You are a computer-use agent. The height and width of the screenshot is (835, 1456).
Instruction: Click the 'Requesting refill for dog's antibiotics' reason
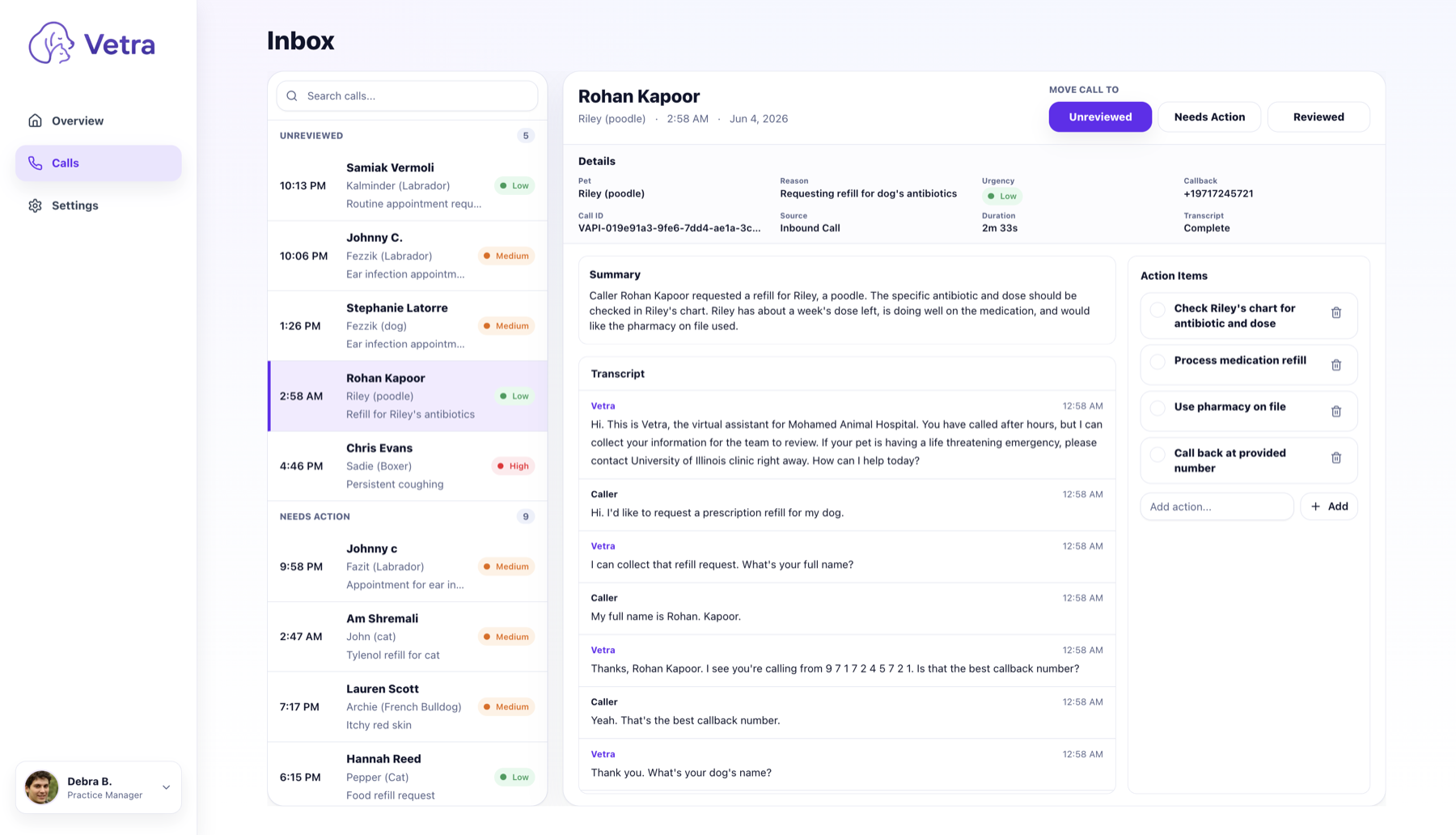(868, 193)
